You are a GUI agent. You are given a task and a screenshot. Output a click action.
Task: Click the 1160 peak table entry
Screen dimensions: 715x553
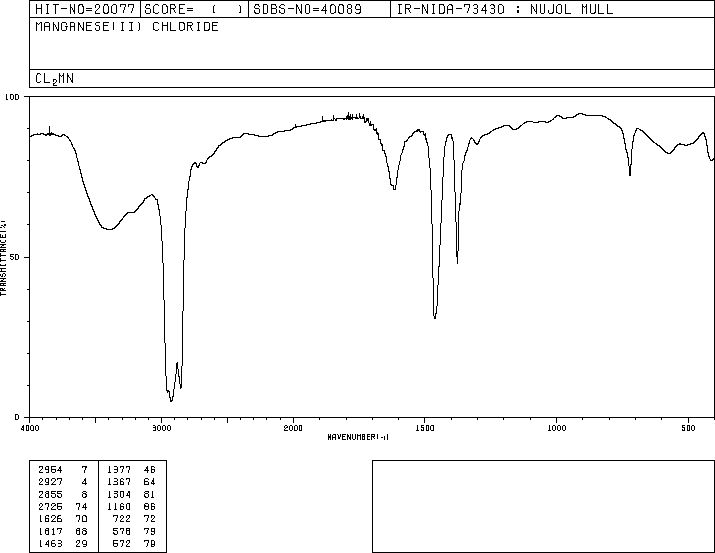tap(119, 506)
